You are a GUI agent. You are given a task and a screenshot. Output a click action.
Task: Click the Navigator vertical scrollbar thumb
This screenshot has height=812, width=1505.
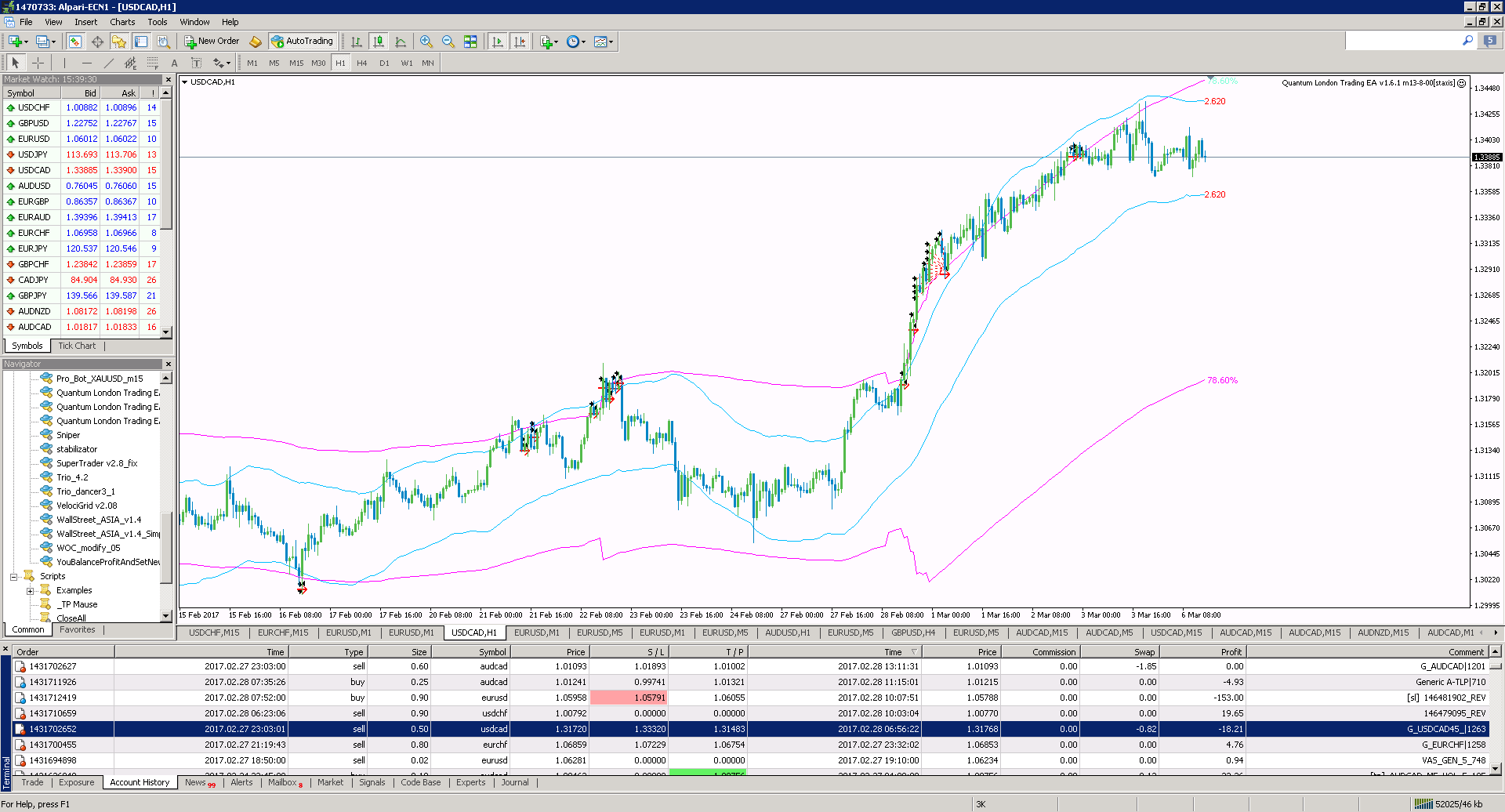coord(165,547)
